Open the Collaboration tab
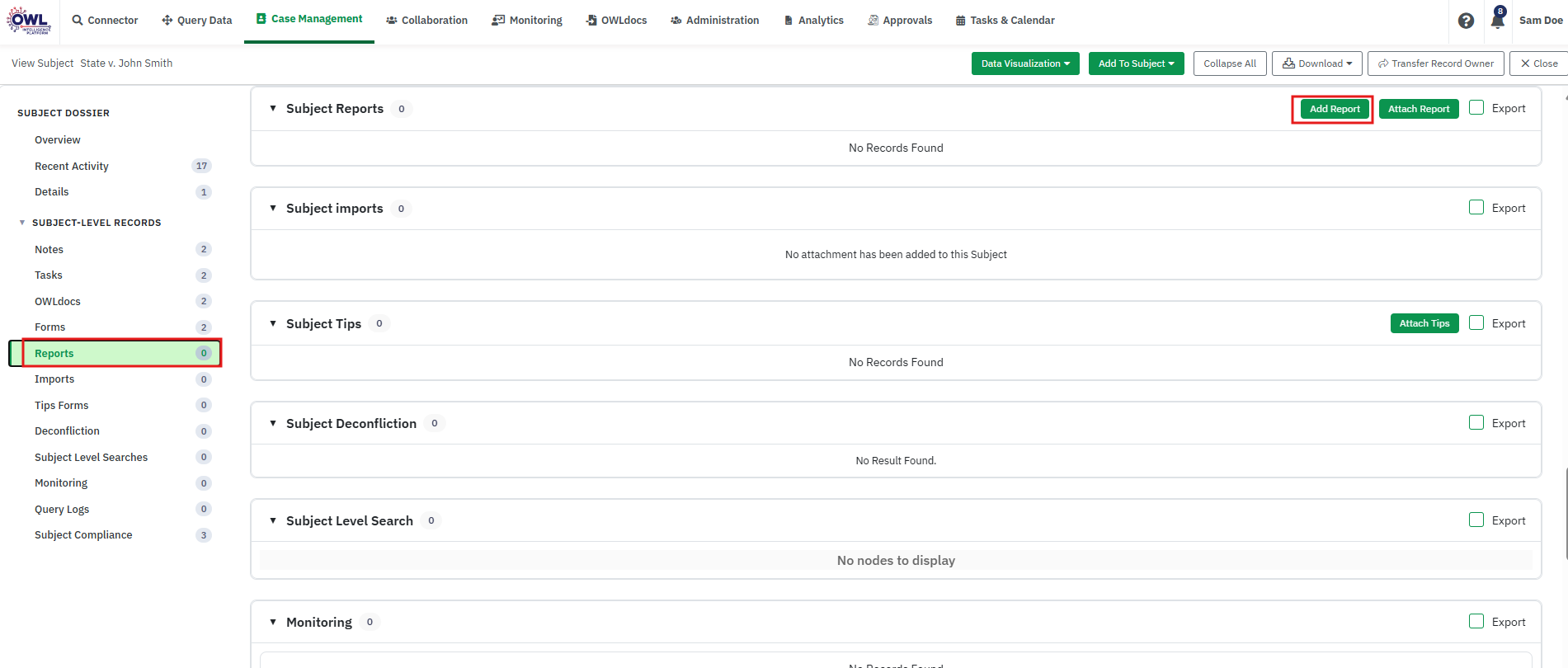Viewport: 1568px width, 668px height. 426,21
